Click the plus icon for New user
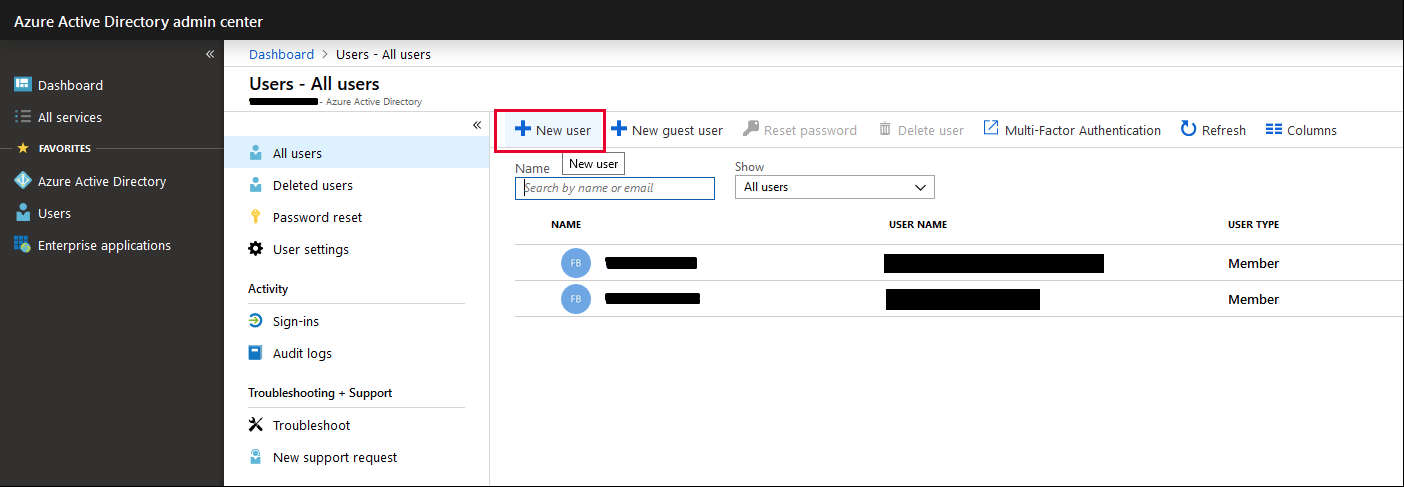Image resolution: width=1404 pixels, height=487 pixels. click(522, 129)
